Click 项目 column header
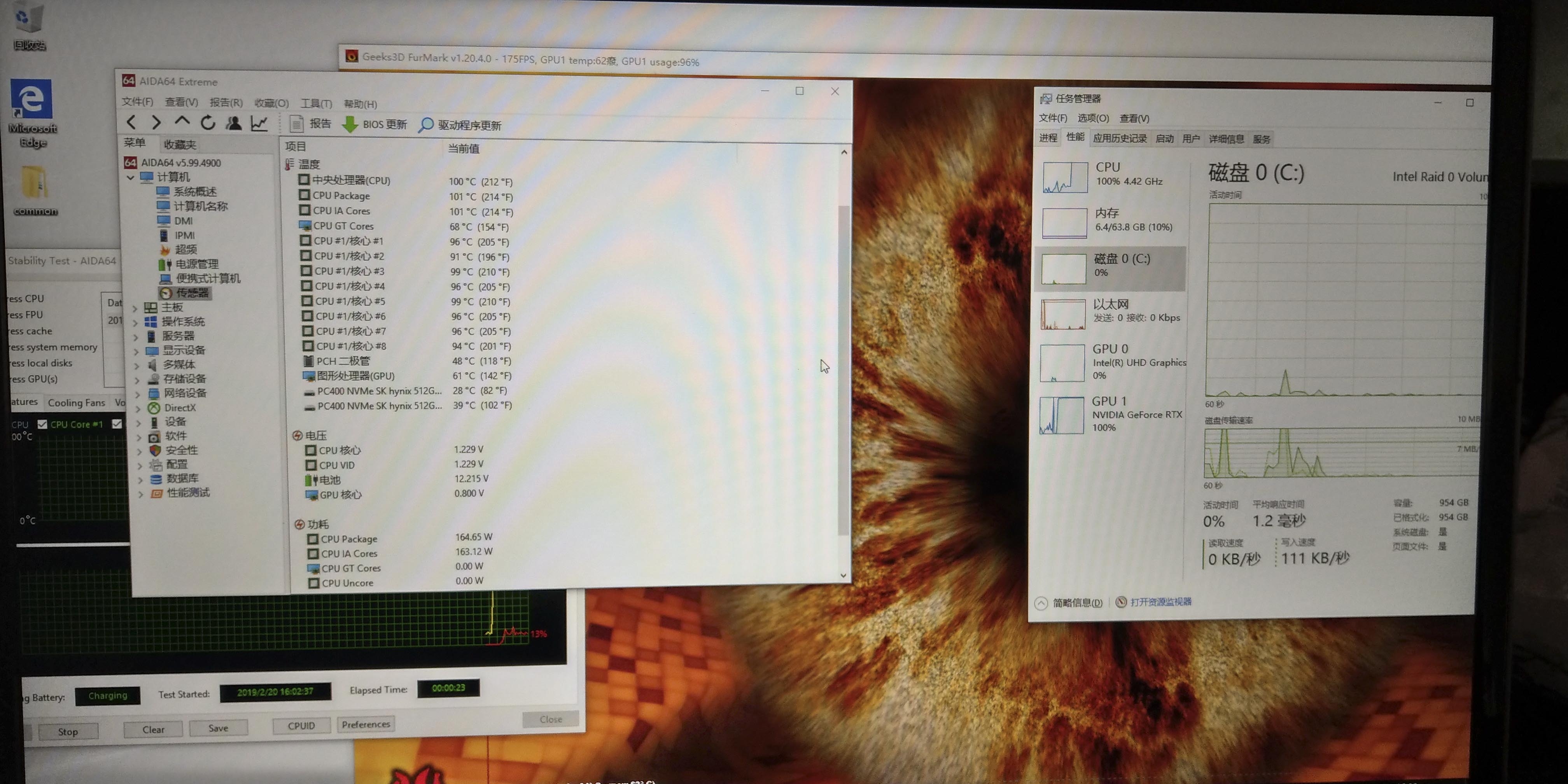This screenshot has height=784, width=1568. (x=296, y=146)
